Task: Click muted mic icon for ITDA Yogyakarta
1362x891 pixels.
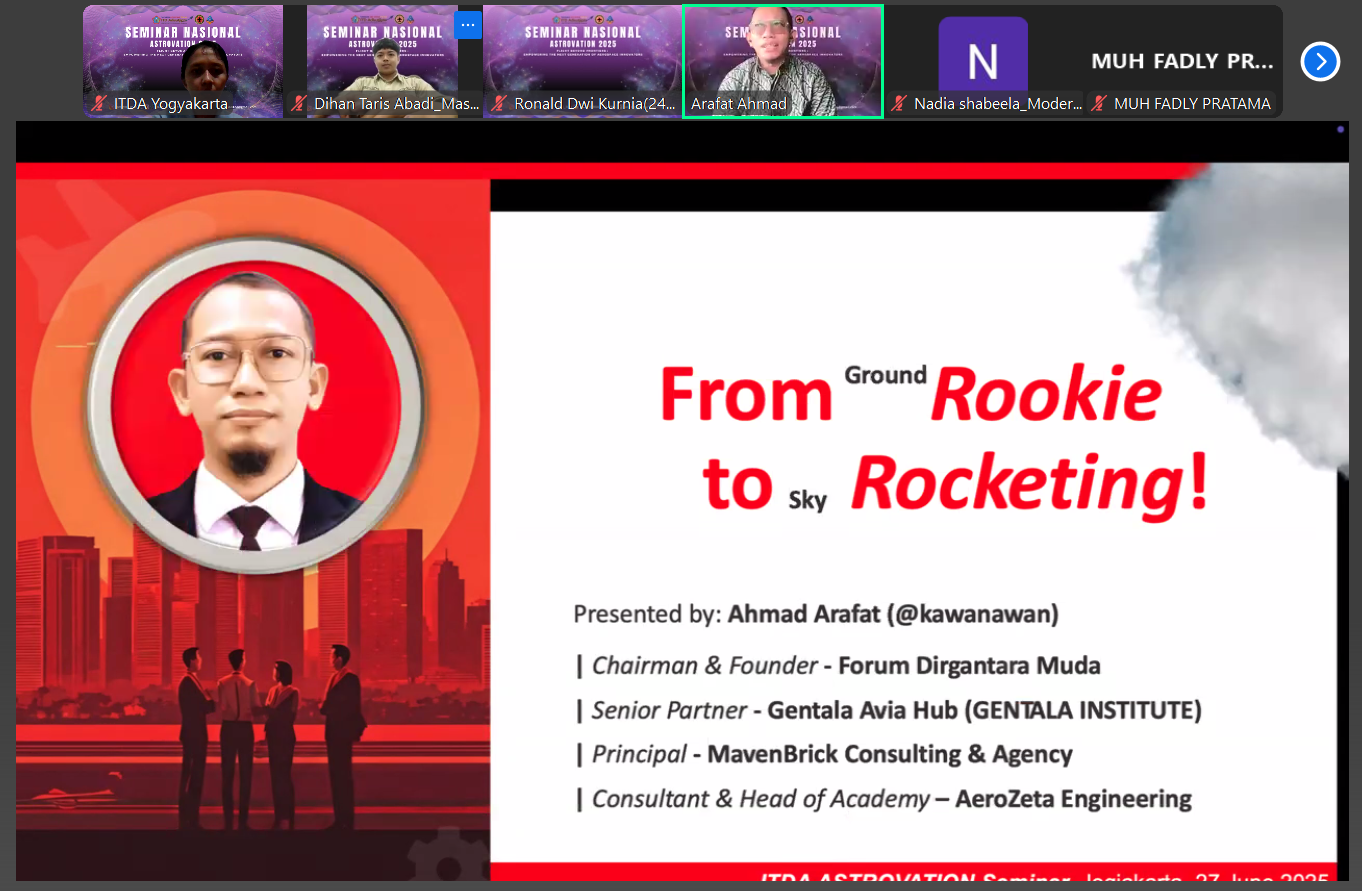Action: [x=100, y=103]
